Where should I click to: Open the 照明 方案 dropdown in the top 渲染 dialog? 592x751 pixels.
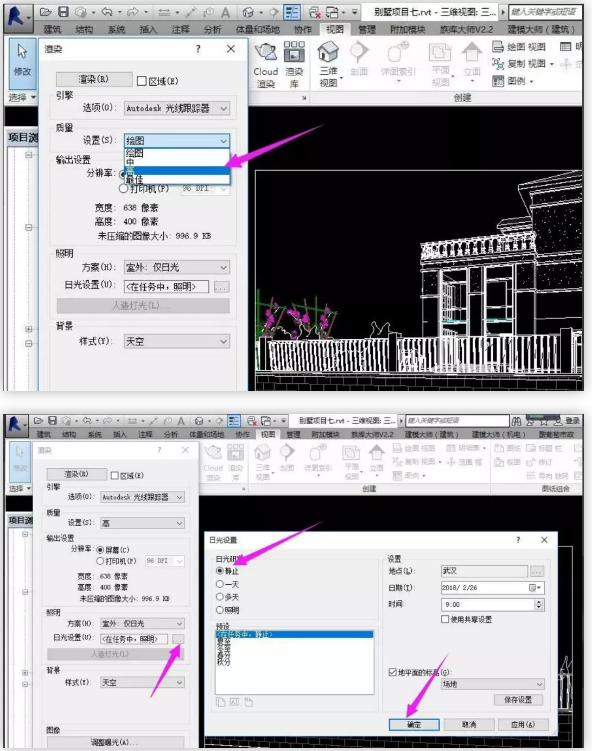click(x=177, y=267)
